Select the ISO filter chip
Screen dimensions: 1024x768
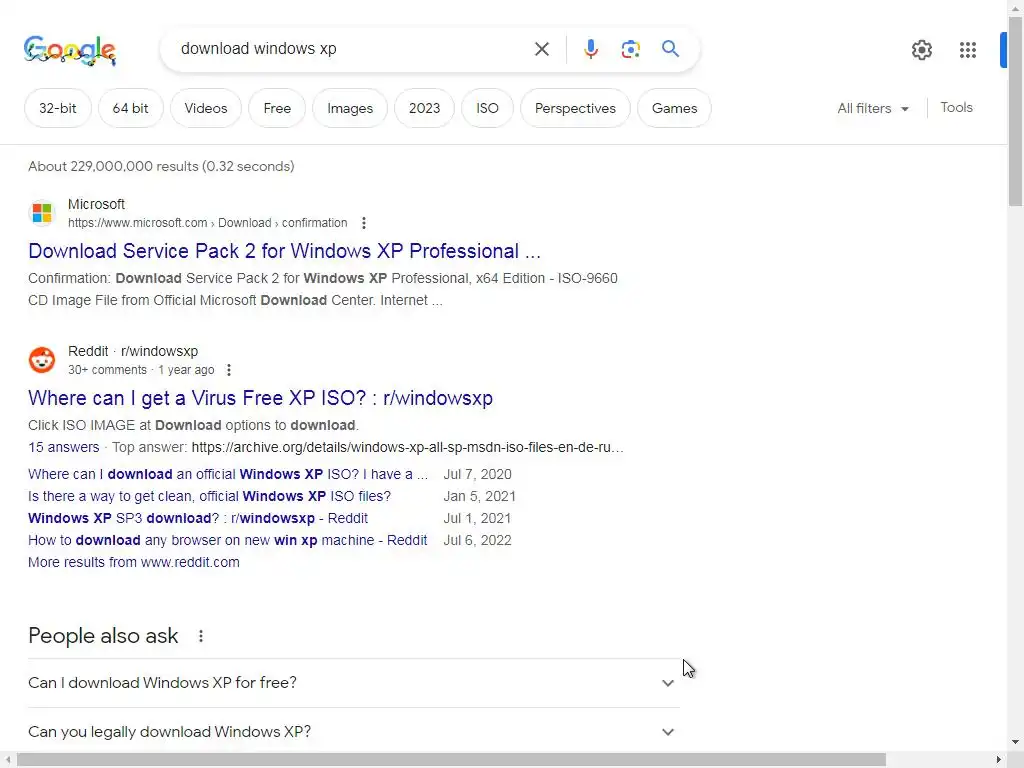coord(487,108)
